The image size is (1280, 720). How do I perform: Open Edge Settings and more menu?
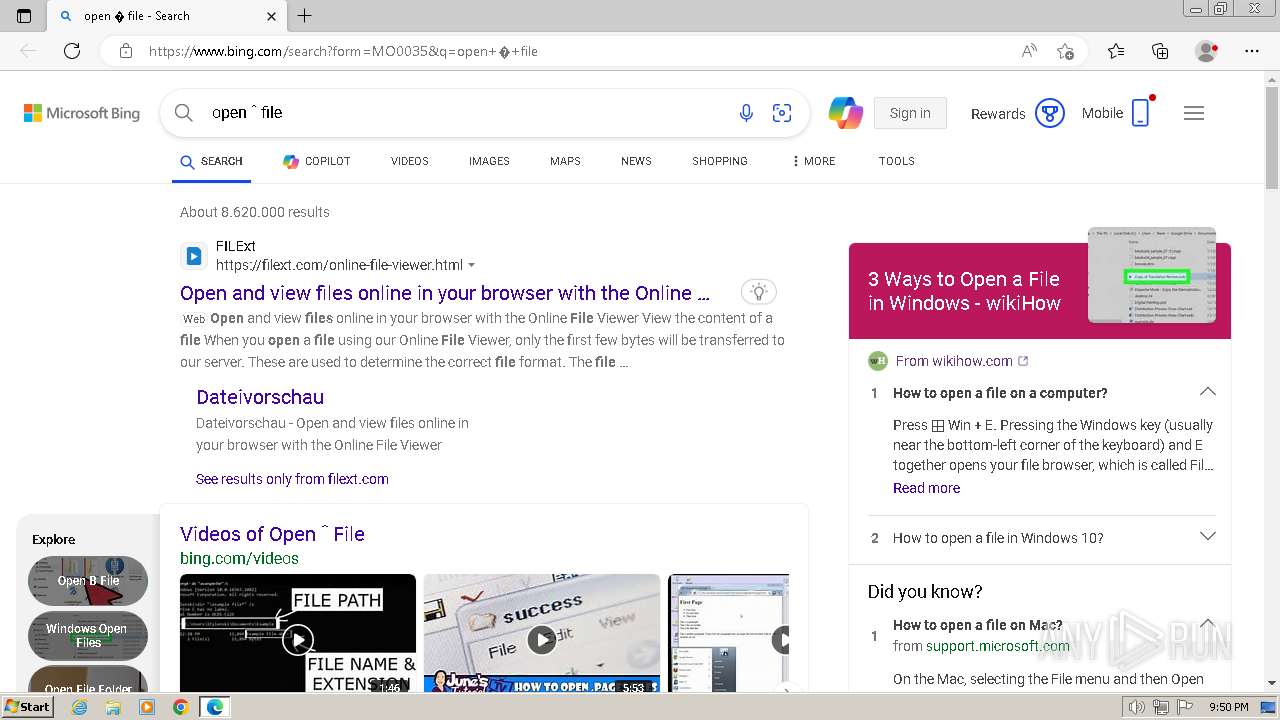click(x=1252, y=51)
